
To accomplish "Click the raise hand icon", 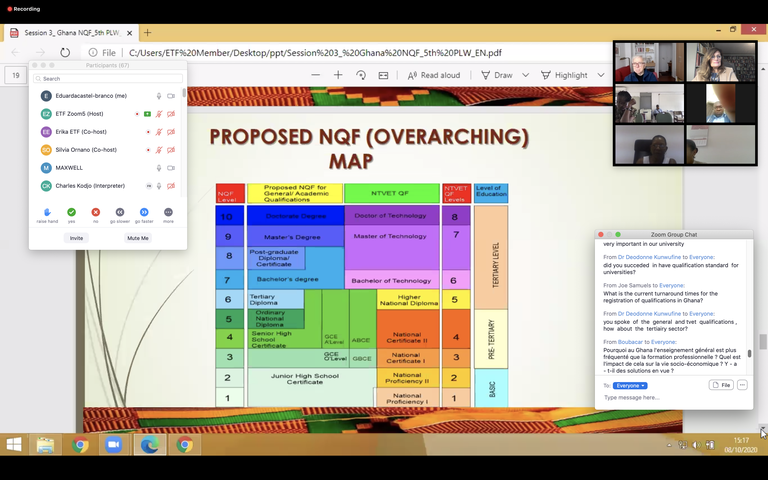I will [x=47, y=212].
